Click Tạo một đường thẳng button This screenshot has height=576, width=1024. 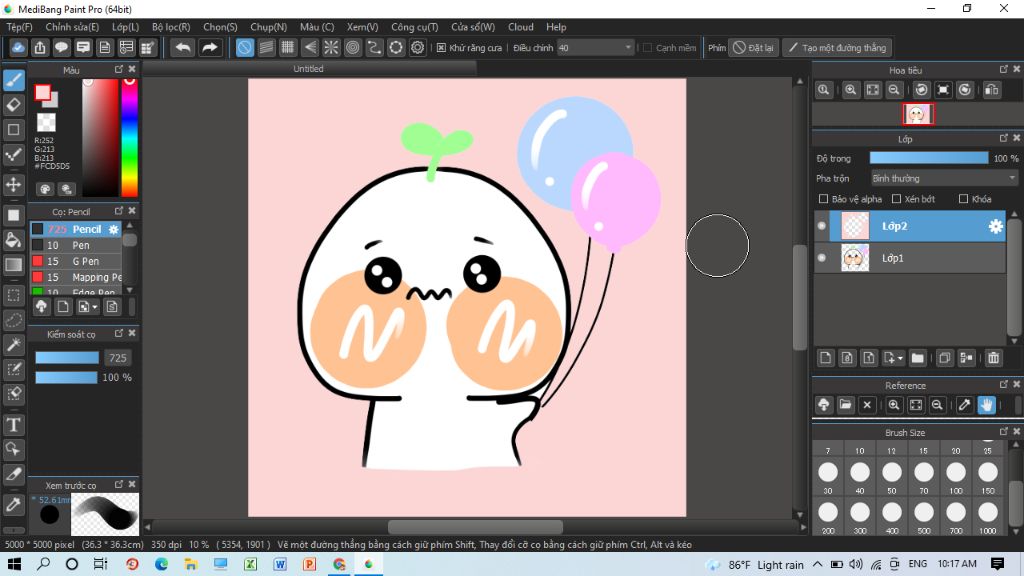click(x=838, y=48)
